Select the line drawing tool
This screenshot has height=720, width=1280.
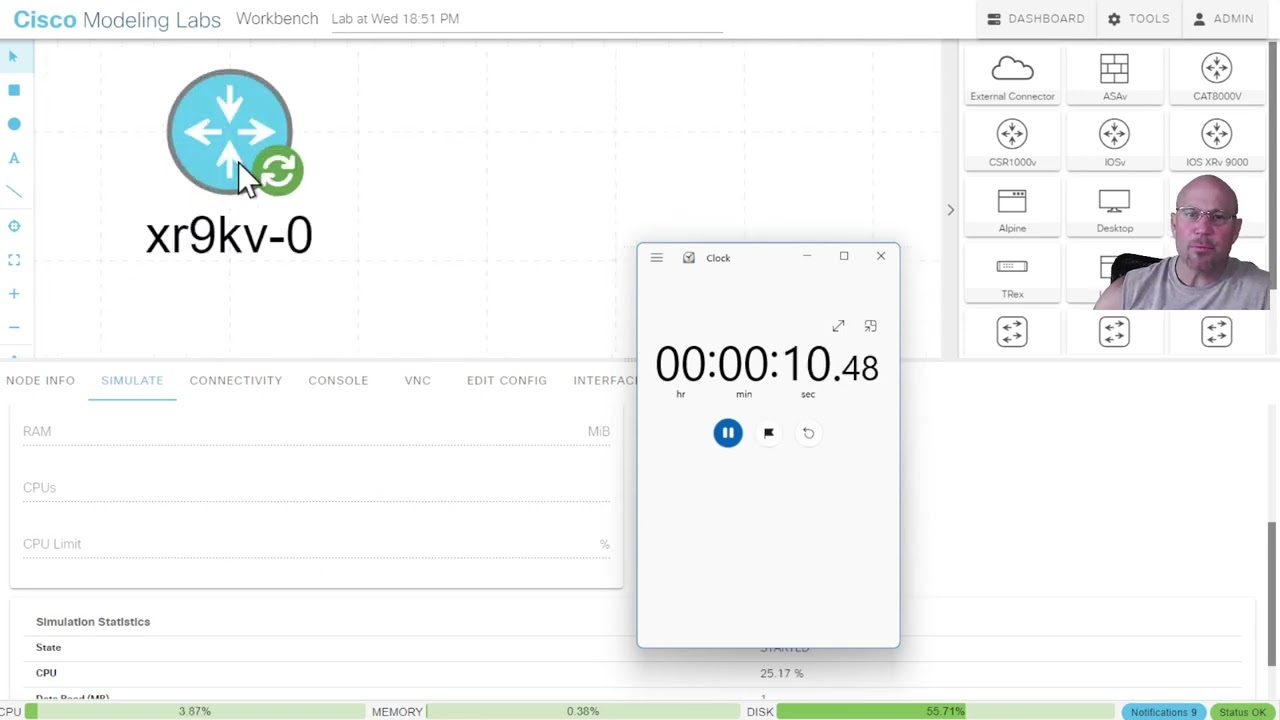click(14, 192)
